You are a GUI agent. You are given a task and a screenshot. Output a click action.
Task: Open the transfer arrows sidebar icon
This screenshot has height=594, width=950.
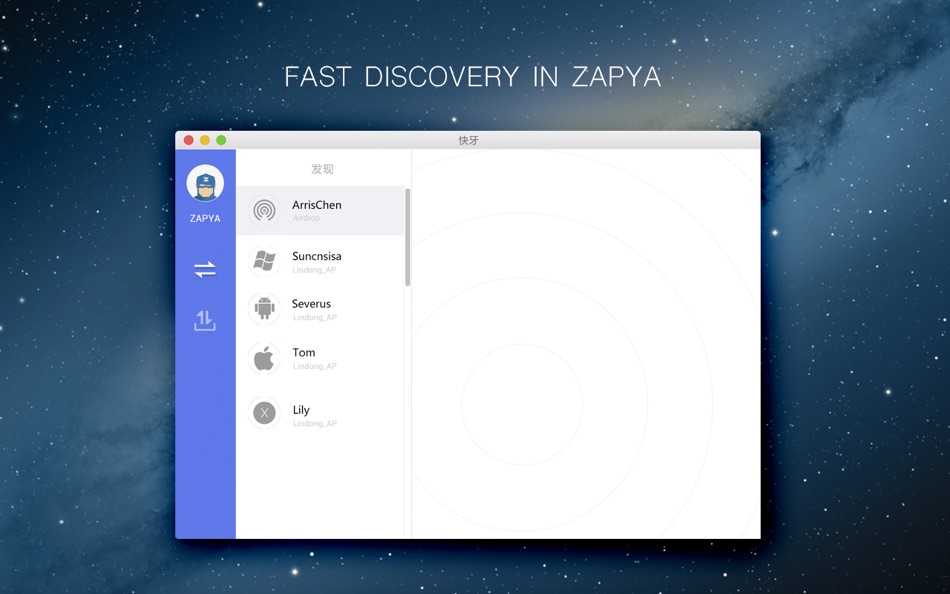[205, 269]
